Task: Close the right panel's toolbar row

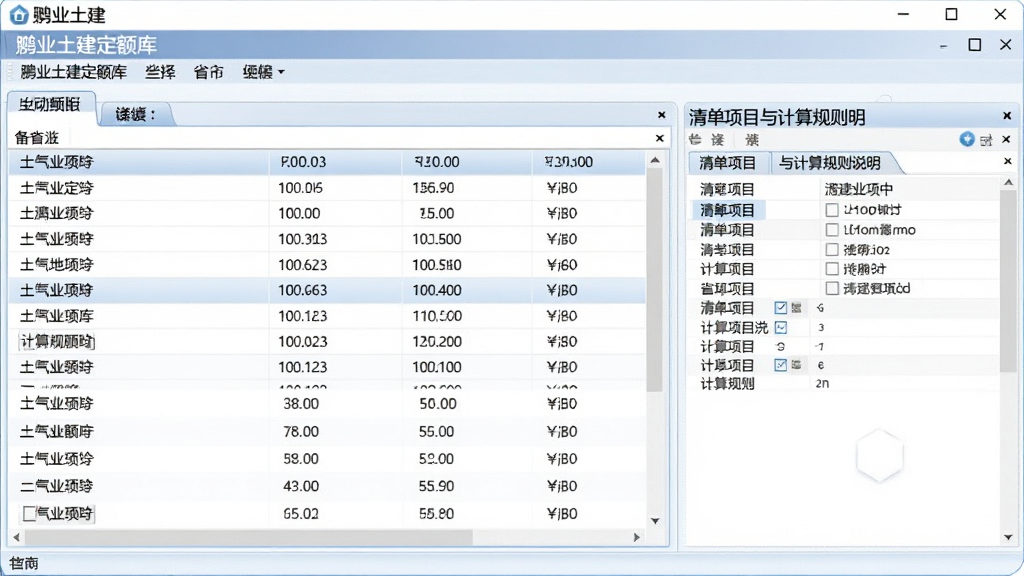Action: pos(1006,139)
